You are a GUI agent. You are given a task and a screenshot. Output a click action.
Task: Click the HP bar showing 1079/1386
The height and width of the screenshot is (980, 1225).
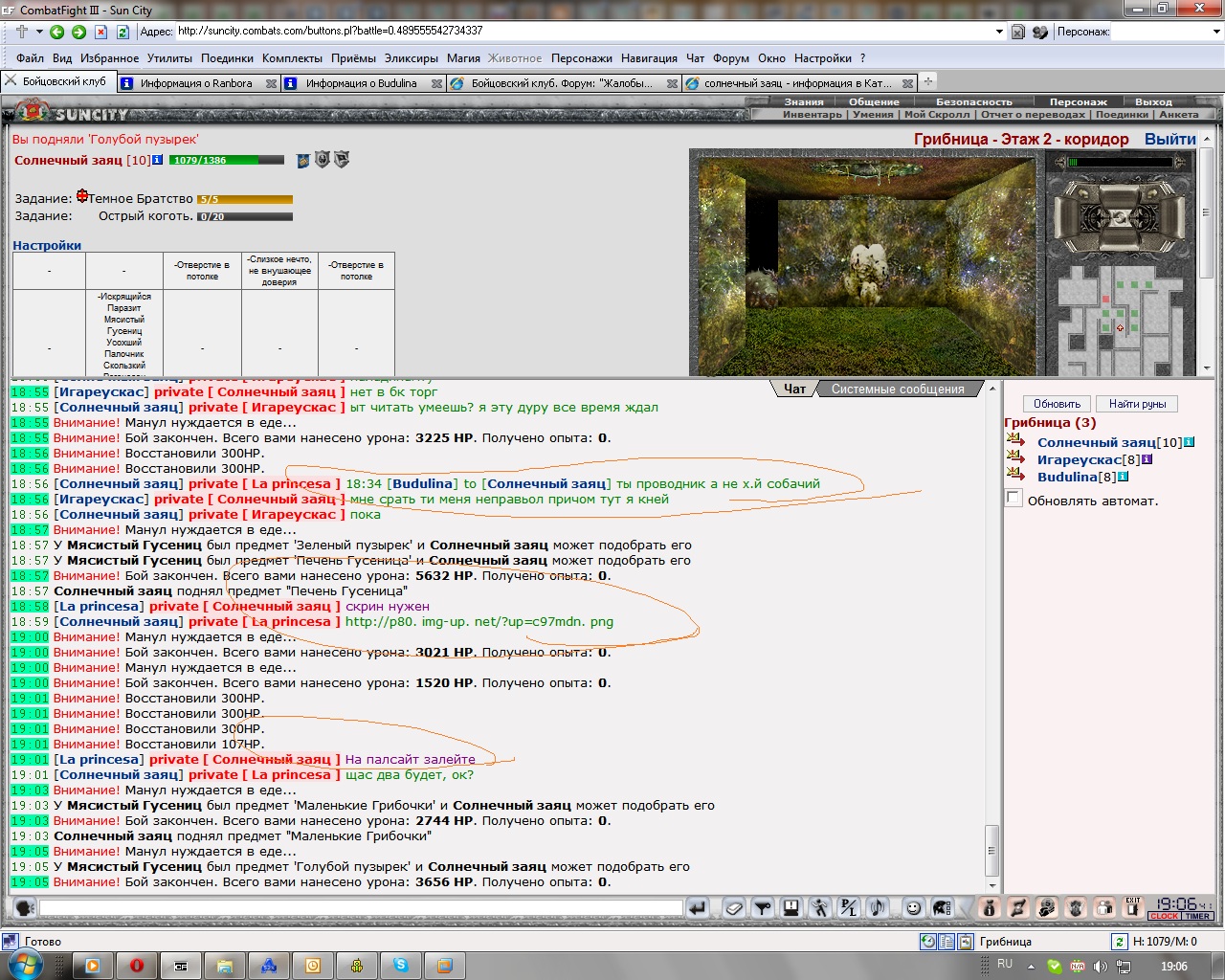(226, 160)
